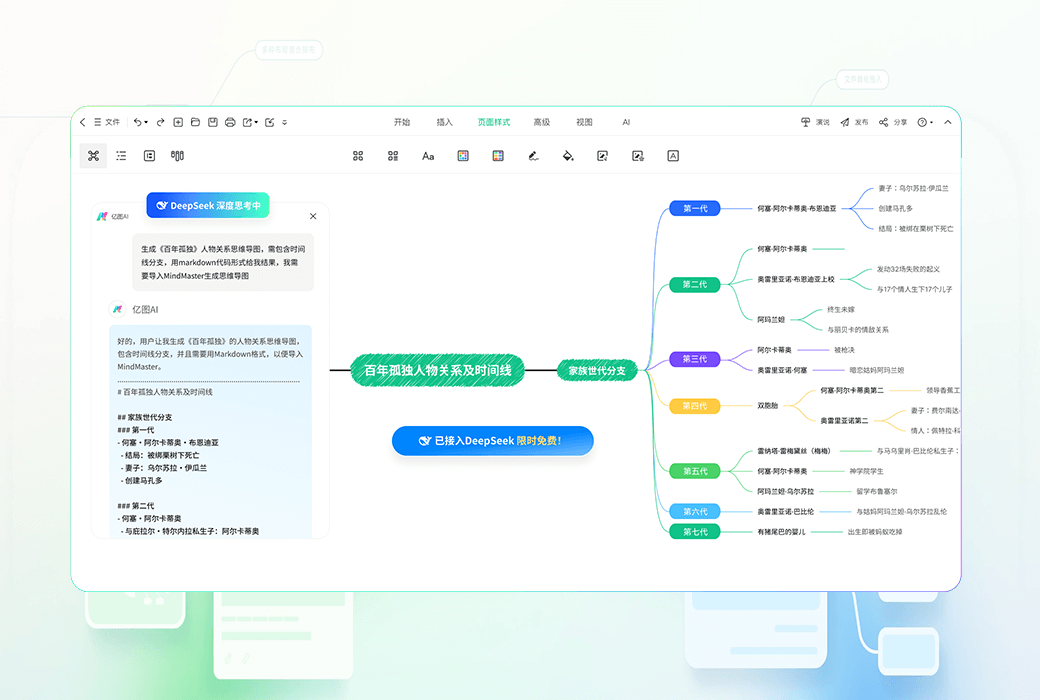The width and height of the screenshot is (1040, 700).
Task: Open the Aa theme font icon
Action: 428,156
